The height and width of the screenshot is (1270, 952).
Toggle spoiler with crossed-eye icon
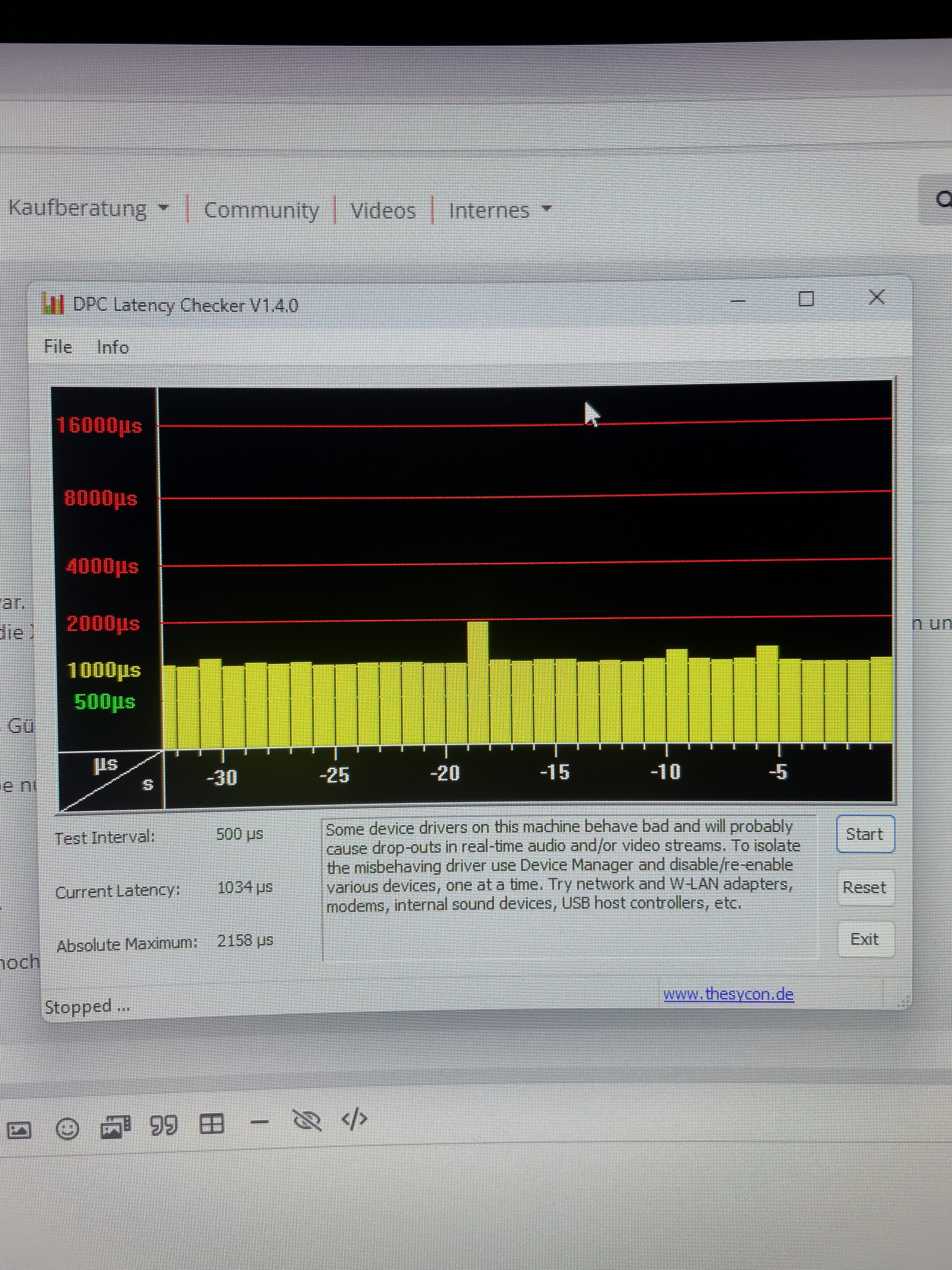[x=307, y=1119]
